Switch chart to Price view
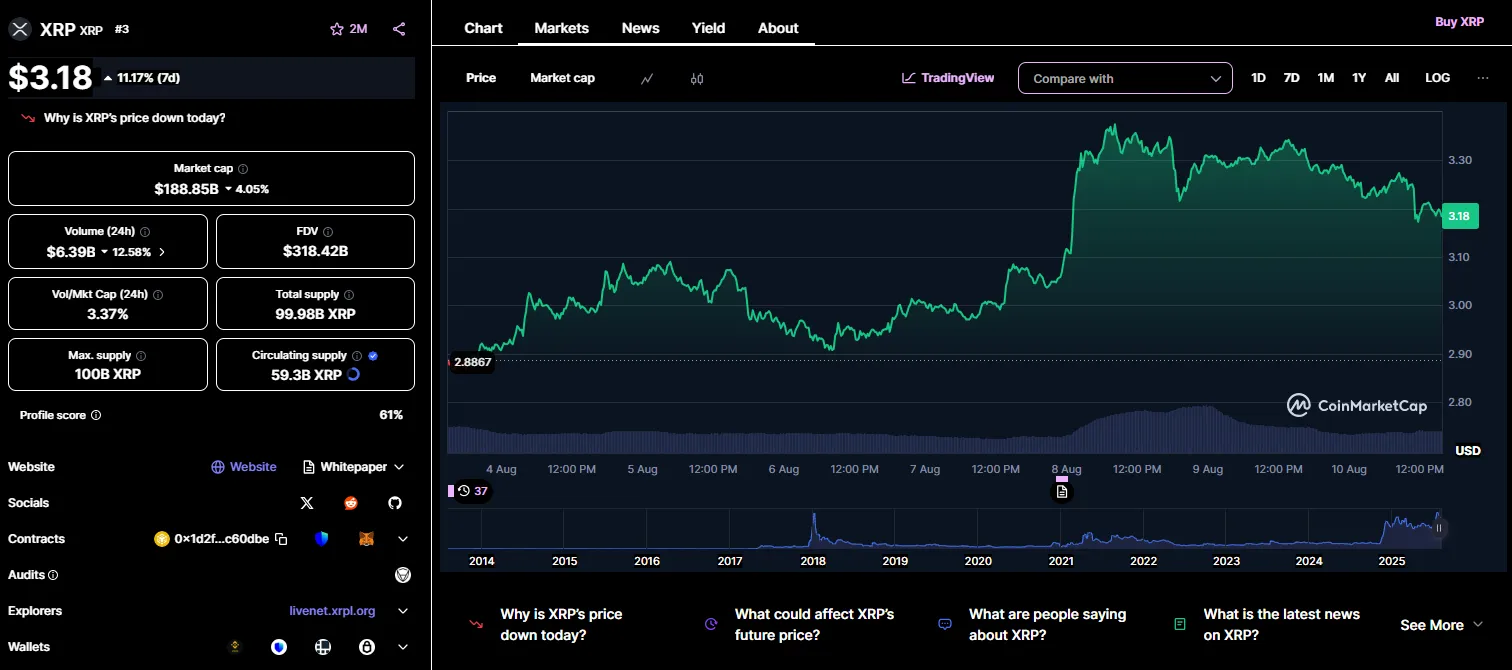The height and width of the screenshot is (670, 1512). pyautogui.click(x=481, y=78)
